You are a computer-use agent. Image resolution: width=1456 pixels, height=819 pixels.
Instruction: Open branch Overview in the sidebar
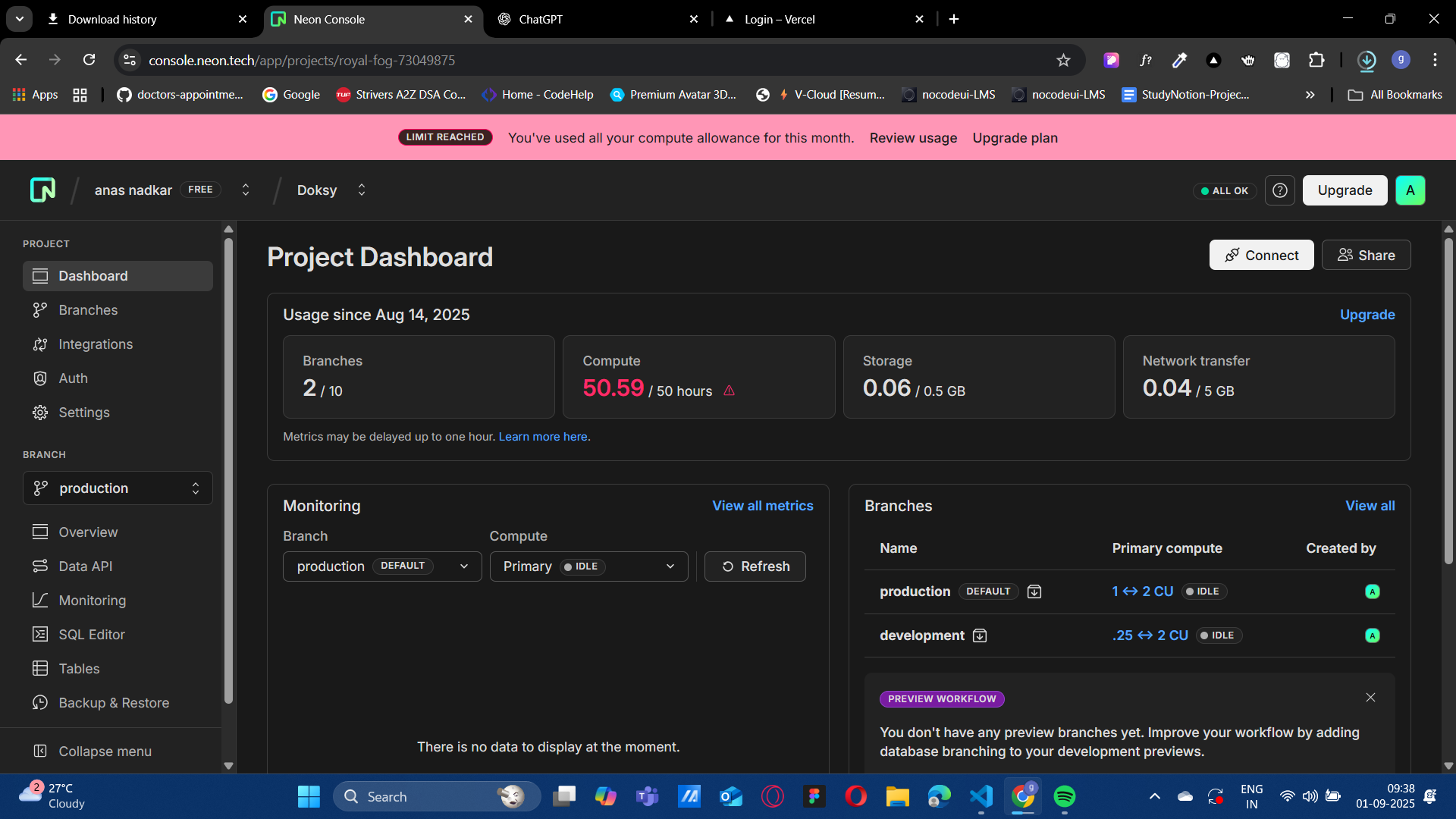pyautogui.click(x=118, y=532)
